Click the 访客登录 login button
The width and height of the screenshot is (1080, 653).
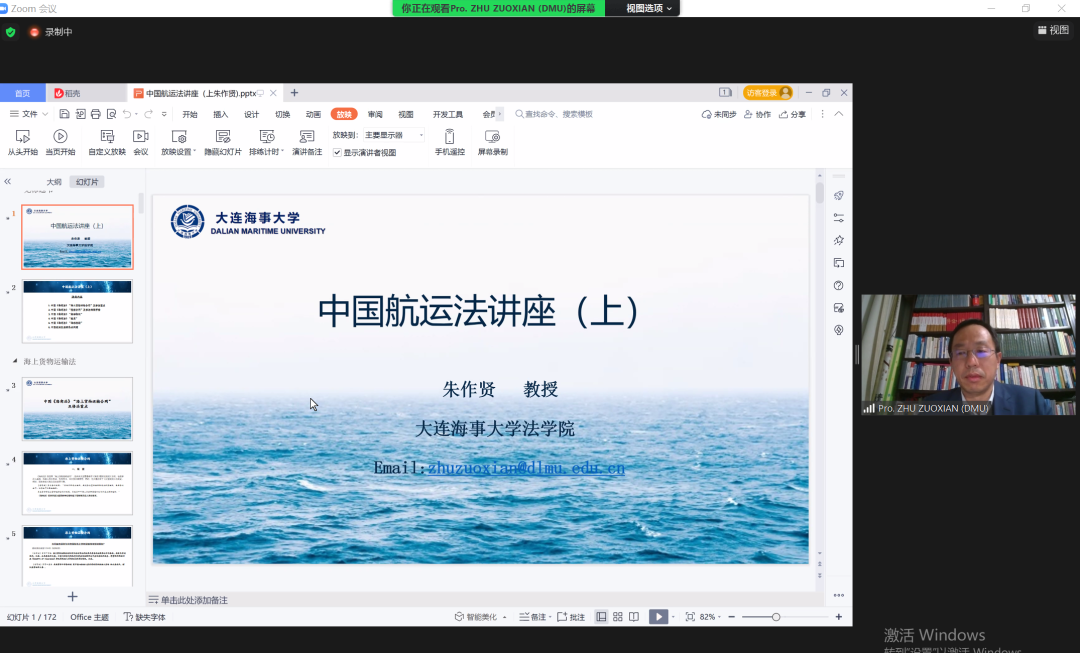click(x=767, y=93)
